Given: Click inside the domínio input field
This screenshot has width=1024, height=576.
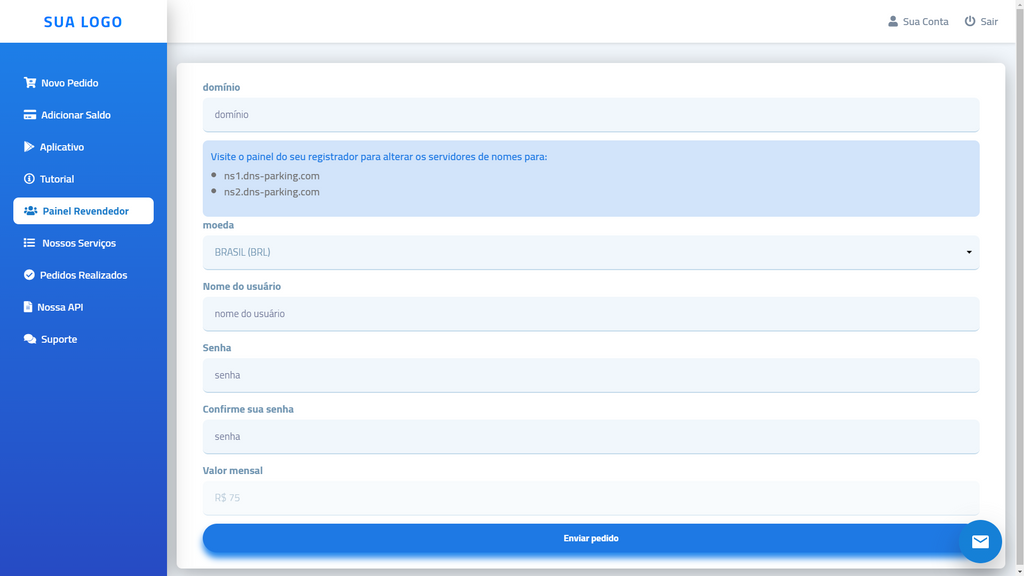Looking at the screenshot, I should (591, 114).
